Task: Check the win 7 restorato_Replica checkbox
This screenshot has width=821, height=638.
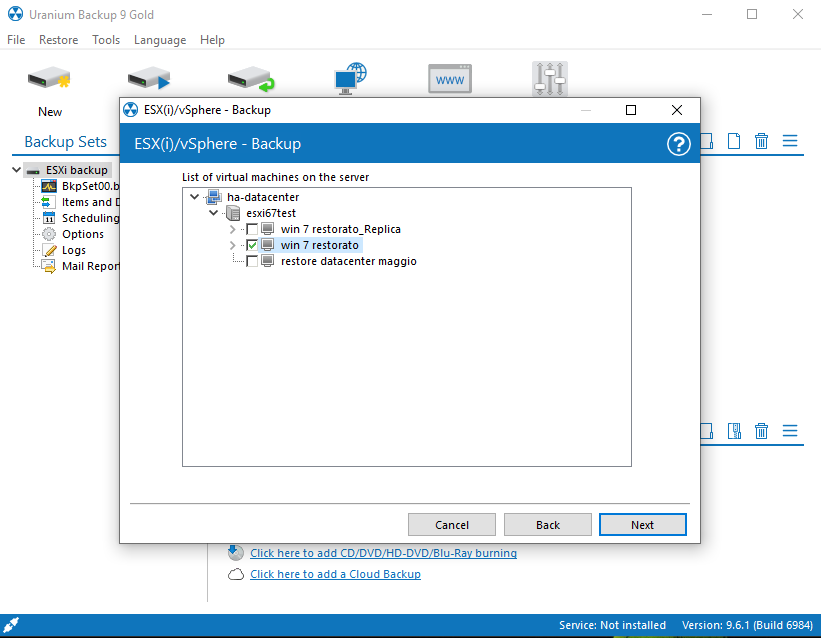Action: [x=252, y=229]
